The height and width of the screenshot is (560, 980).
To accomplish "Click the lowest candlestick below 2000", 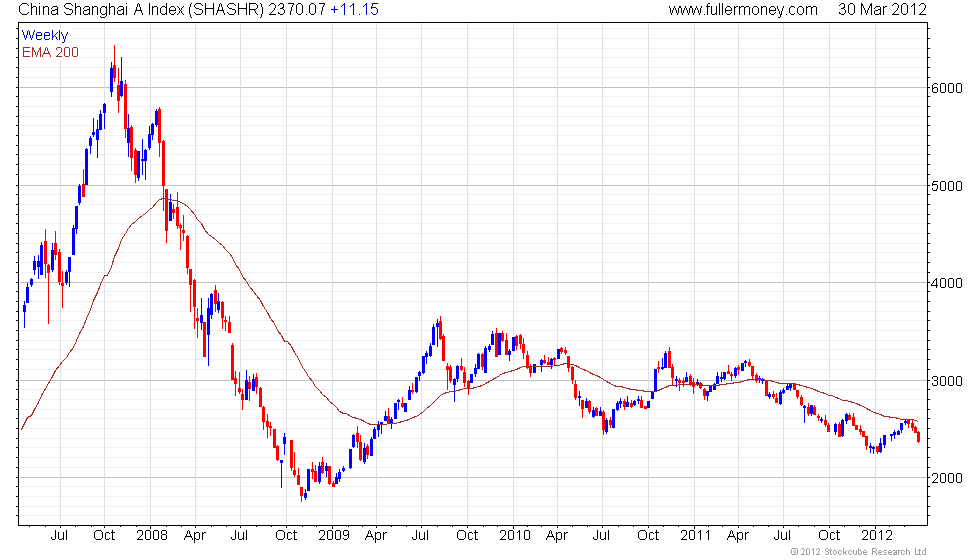I will click(x=302, y=494).
